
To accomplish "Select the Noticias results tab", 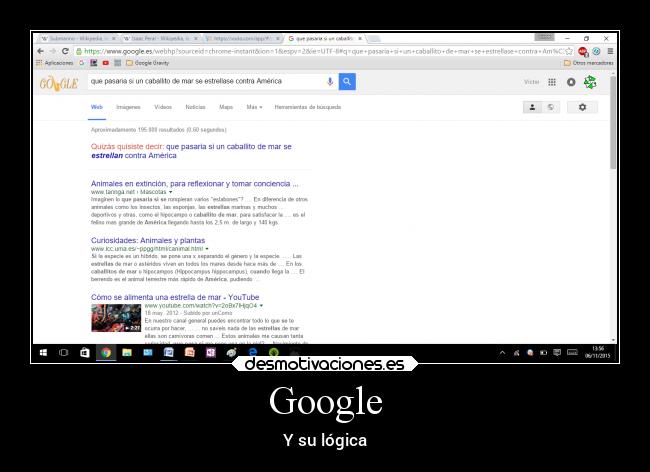I will pos(195,107).
